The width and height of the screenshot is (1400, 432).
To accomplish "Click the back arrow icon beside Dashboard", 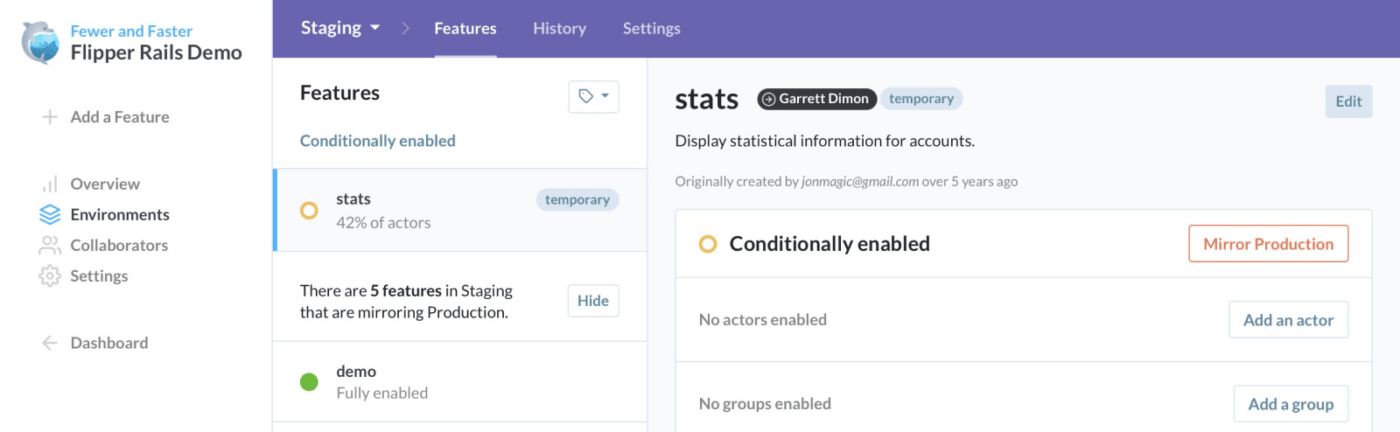I will coord(49,343).
